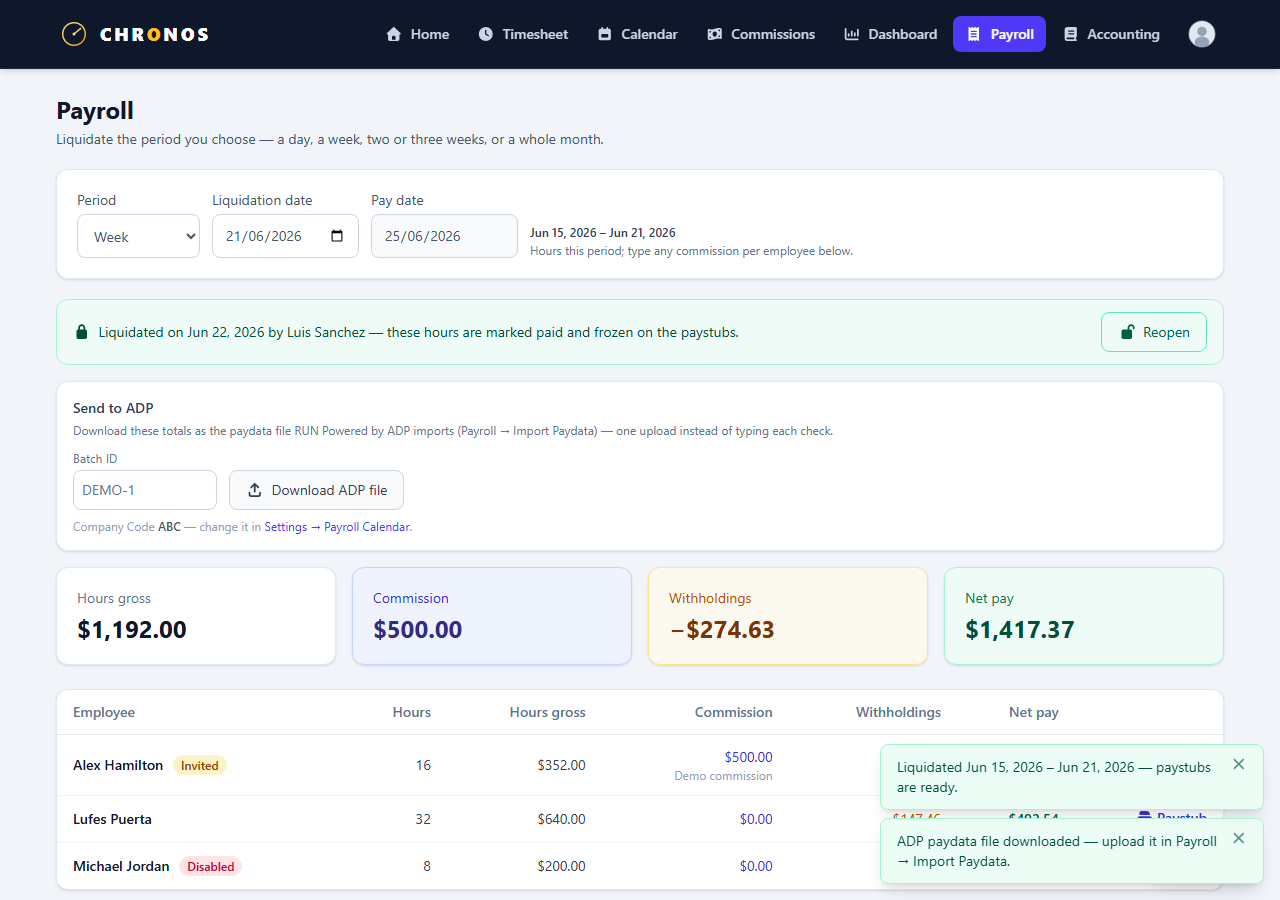The image size is (1280, 900).
Task: Click Alex Hamilton's $352.00 hours gross
Action: point(561,765)
